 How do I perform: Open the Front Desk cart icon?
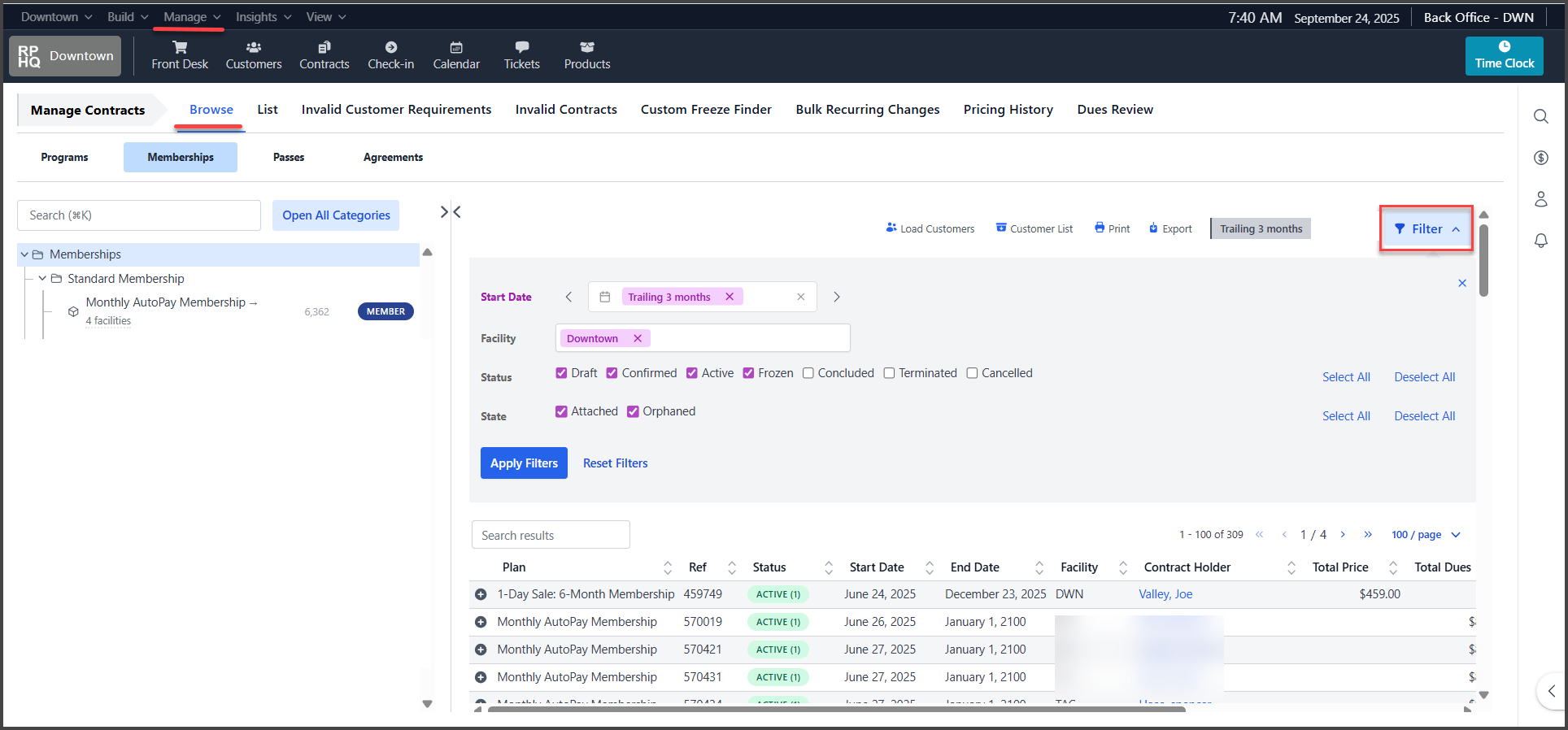(x=180, y=48)
